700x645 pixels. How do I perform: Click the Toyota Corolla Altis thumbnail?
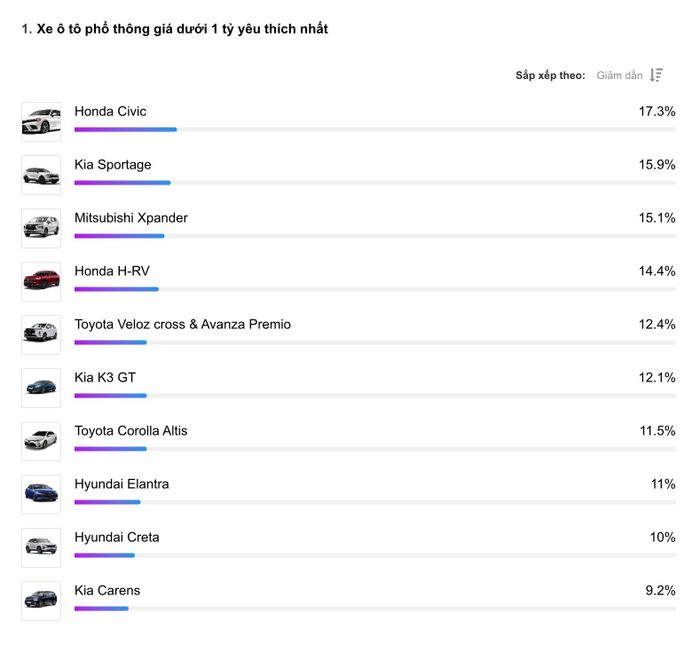coord(41,441)
